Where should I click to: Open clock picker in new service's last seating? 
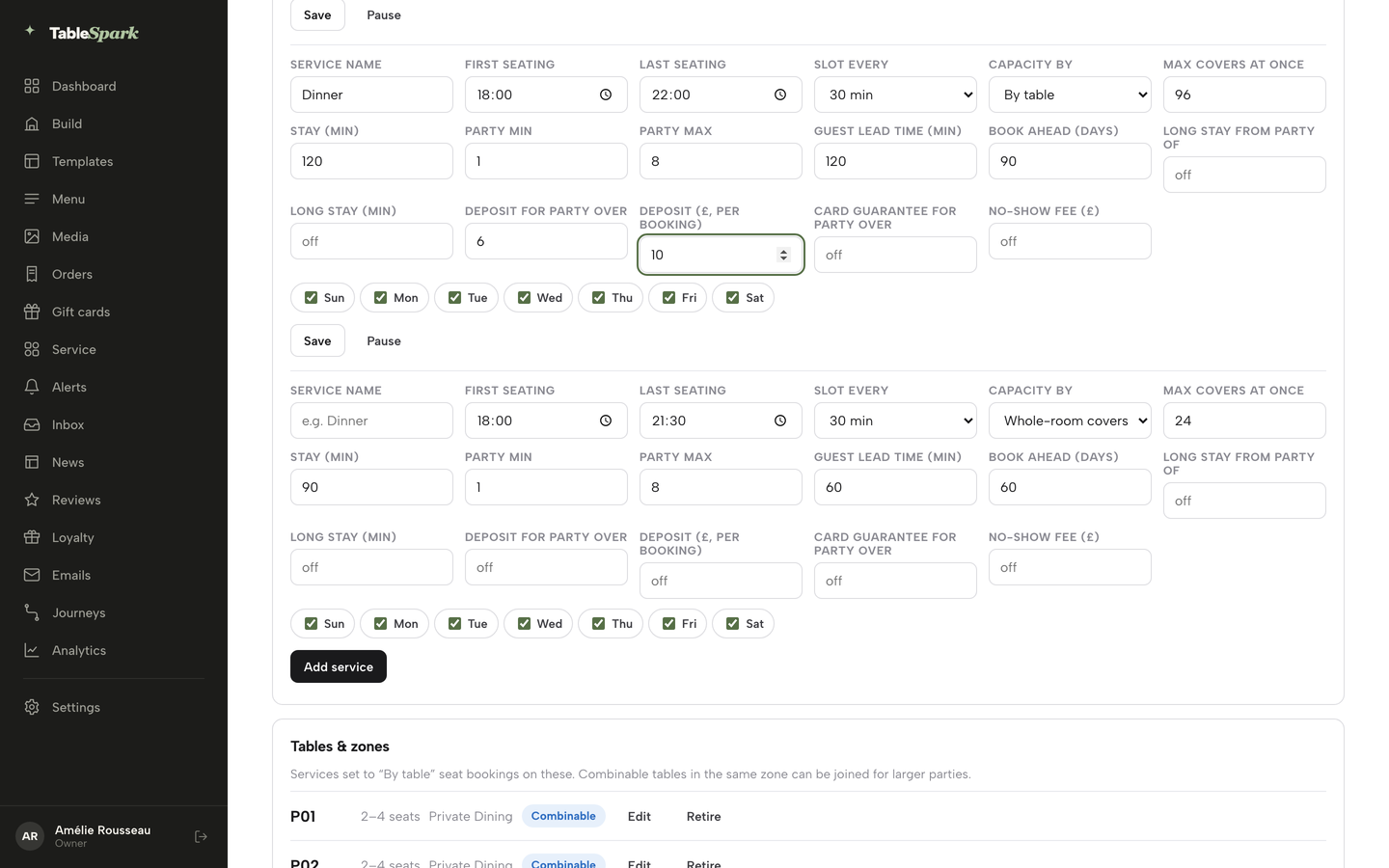780,420
